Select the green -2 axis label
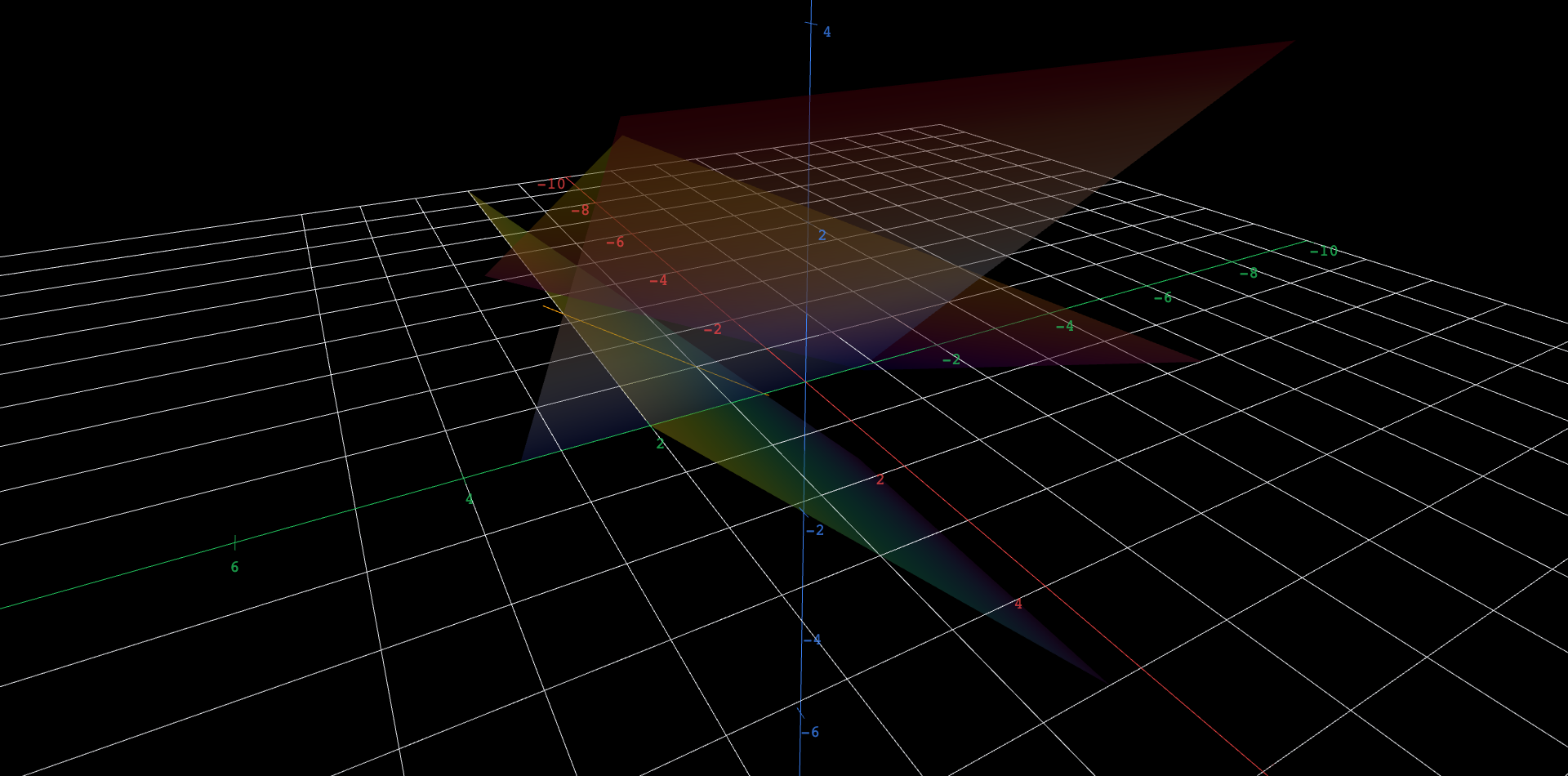1568x776 pixels. (x=951, y=360)
